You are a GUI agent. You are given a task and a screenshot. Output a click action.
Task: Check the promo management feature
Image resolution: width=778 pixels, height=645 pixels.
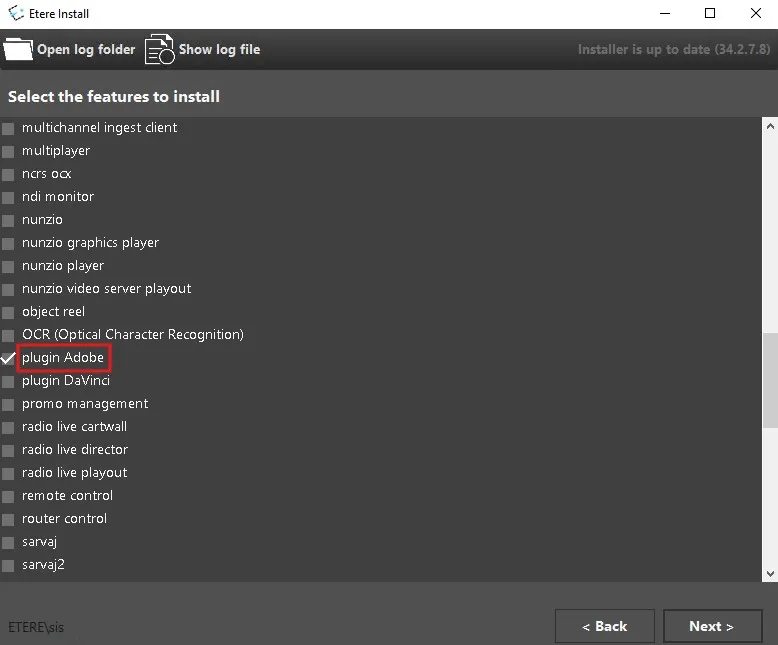click(x=8, y=404)
